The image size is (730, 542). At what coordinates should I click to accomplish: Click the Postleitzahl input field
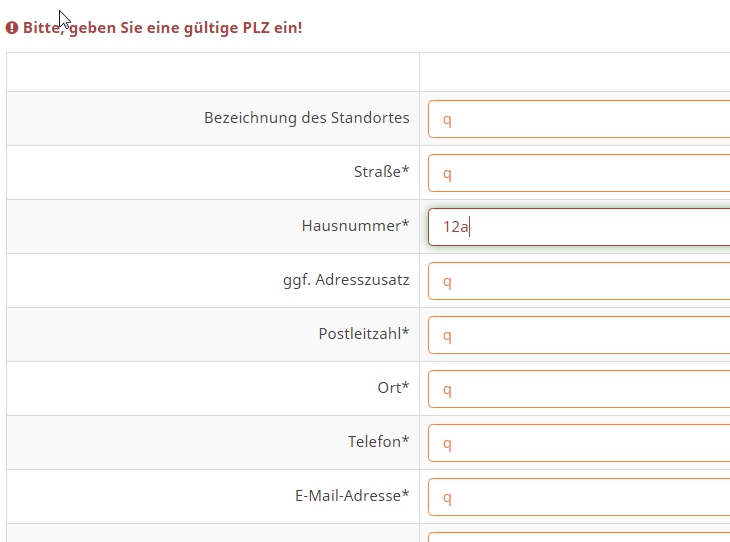579,335
